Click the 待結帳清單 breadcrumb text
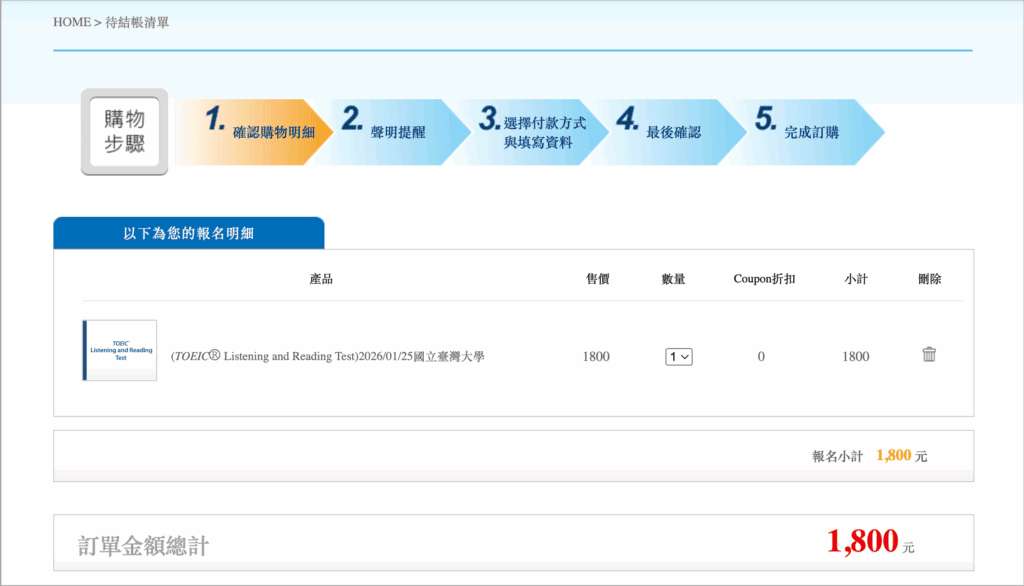Screen dimensions: 1024x586 pos(137,22)
